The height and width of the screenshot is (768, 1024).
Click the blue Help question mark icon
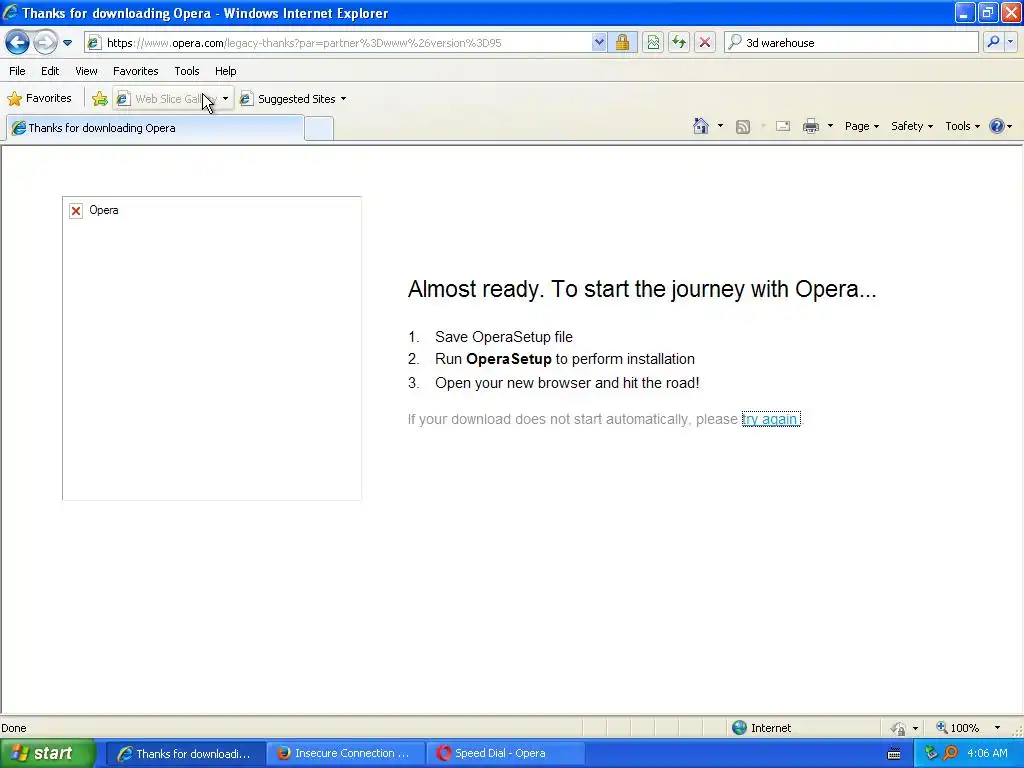pos(997,126)
